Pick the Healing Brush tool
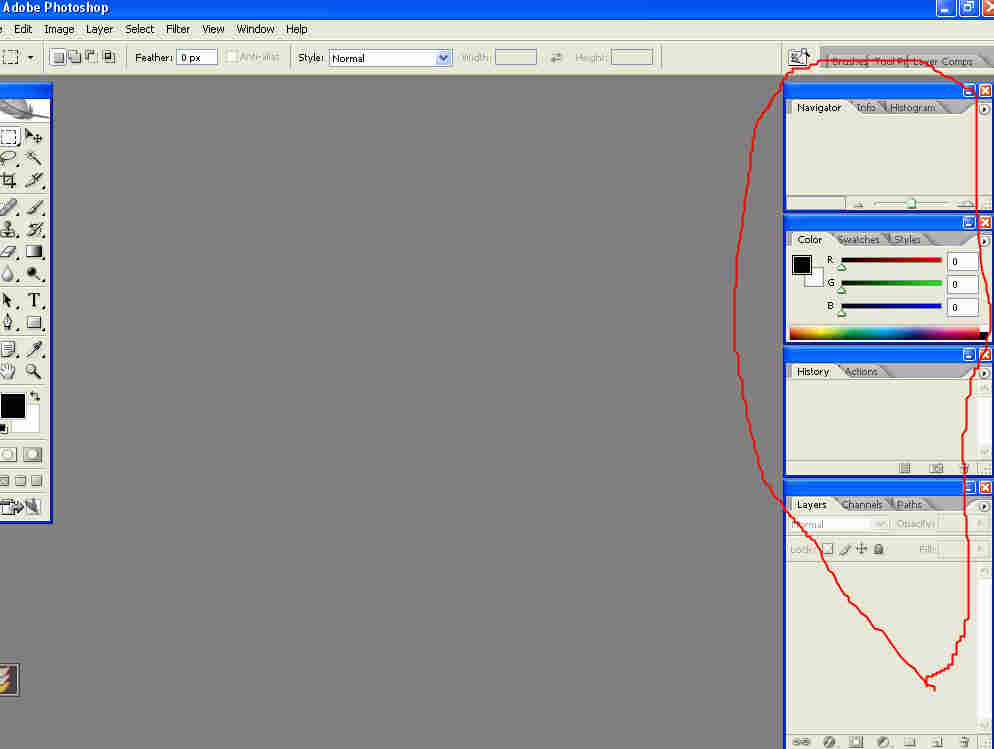994x749 pixels. click(9, 207)
